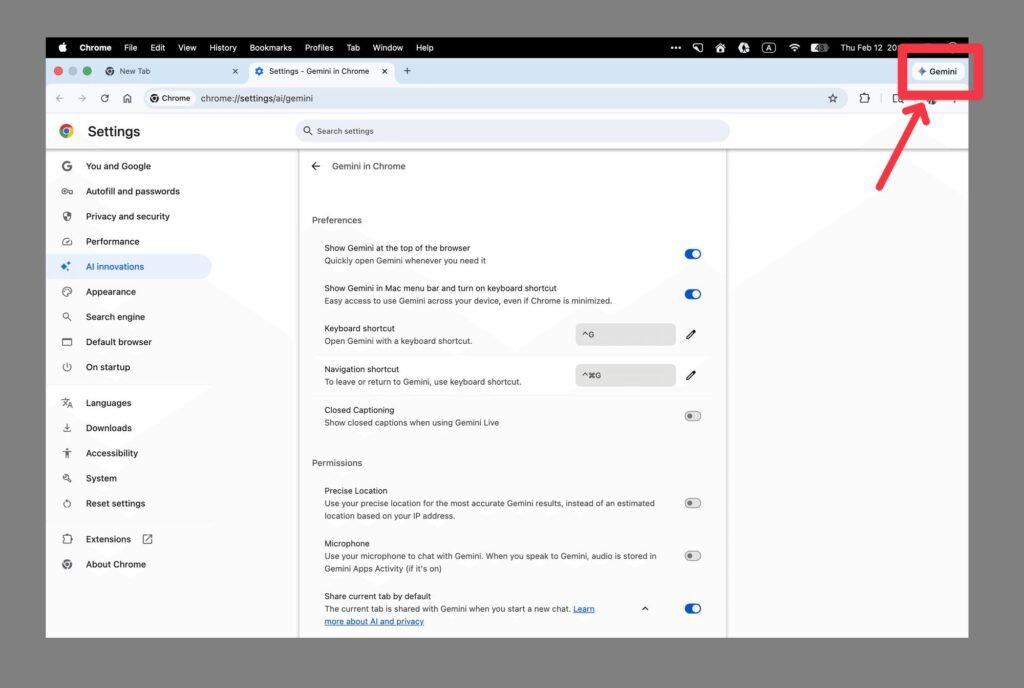Toggle Show Gemini at the top of the browser
Viewport: 1024px width, 688px height.
click(x=692, y=254)
